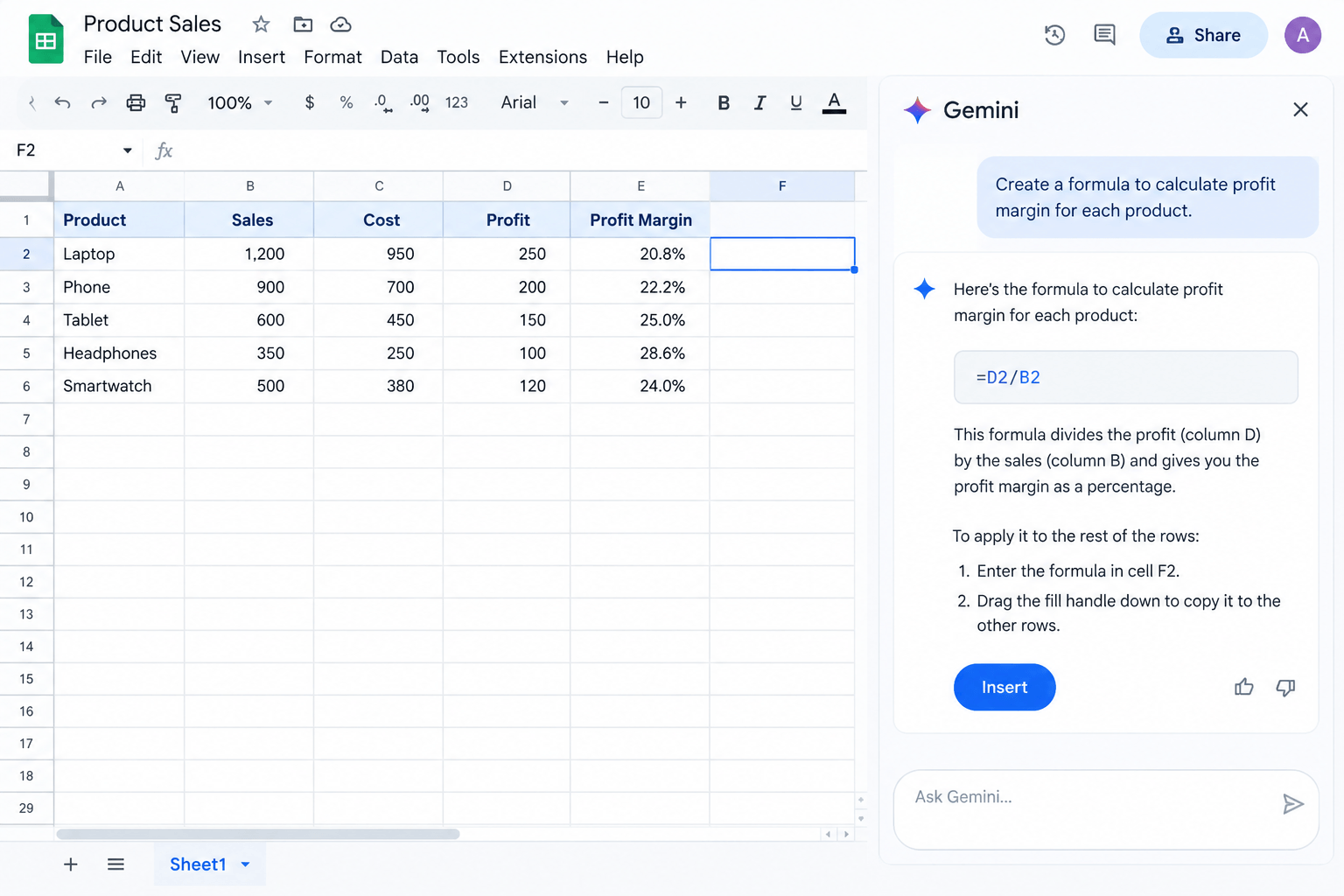1344x896 pixels.
Task: Toggle italic formatting
Action: click(x=759, y=103)
